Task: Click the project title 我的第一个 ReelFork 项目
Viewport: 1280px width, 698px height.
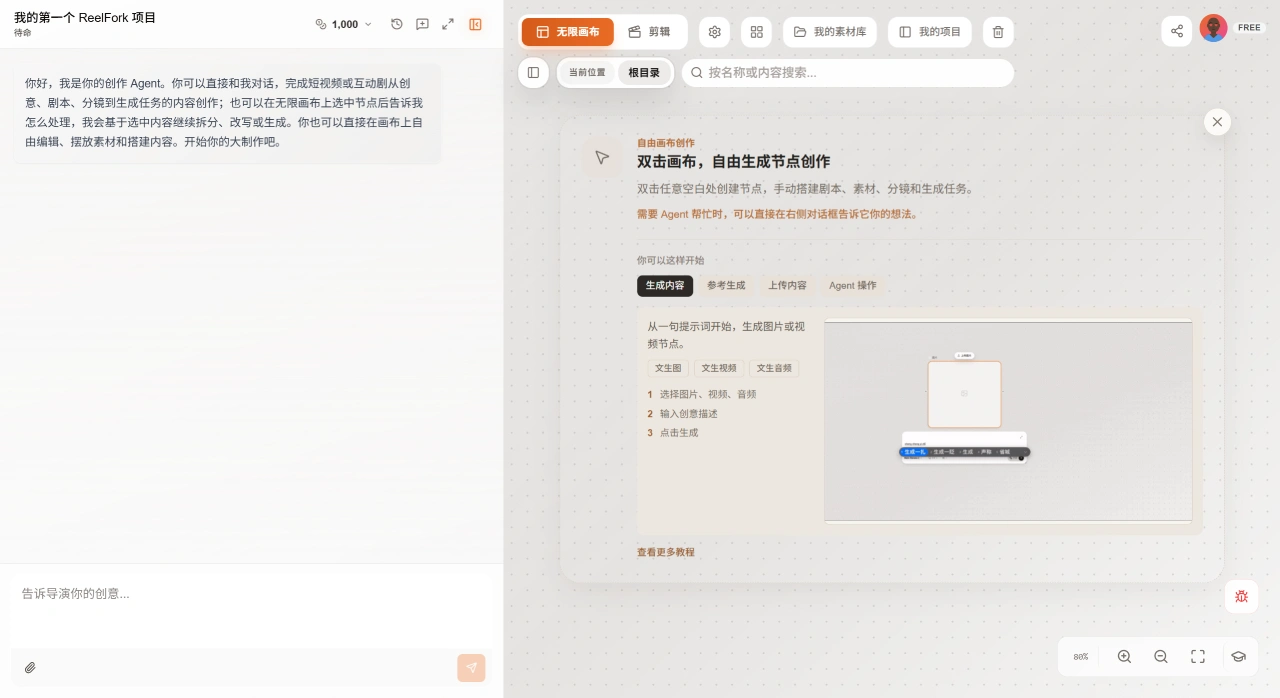Action: pos(85,18)
